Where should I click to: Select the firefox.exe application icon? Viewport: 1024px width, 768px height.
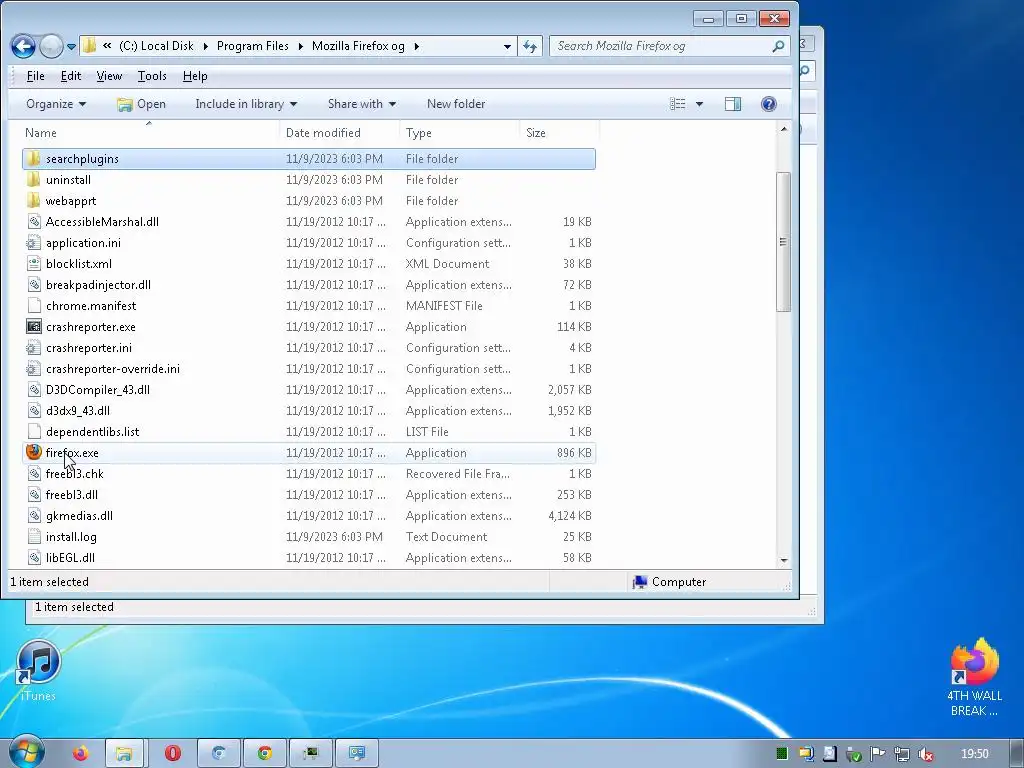tap(33, 452)
